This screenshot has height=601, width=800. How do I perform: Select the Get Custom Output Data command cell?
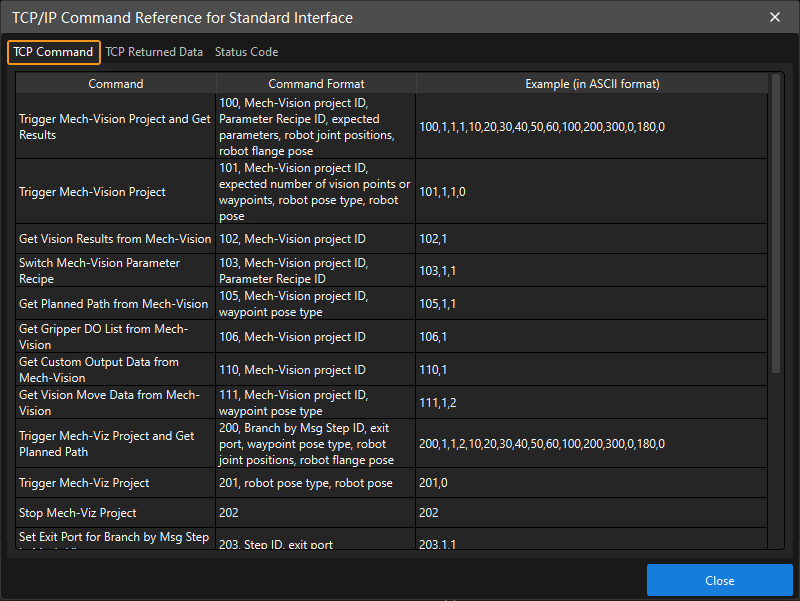[x=116, y=370]
